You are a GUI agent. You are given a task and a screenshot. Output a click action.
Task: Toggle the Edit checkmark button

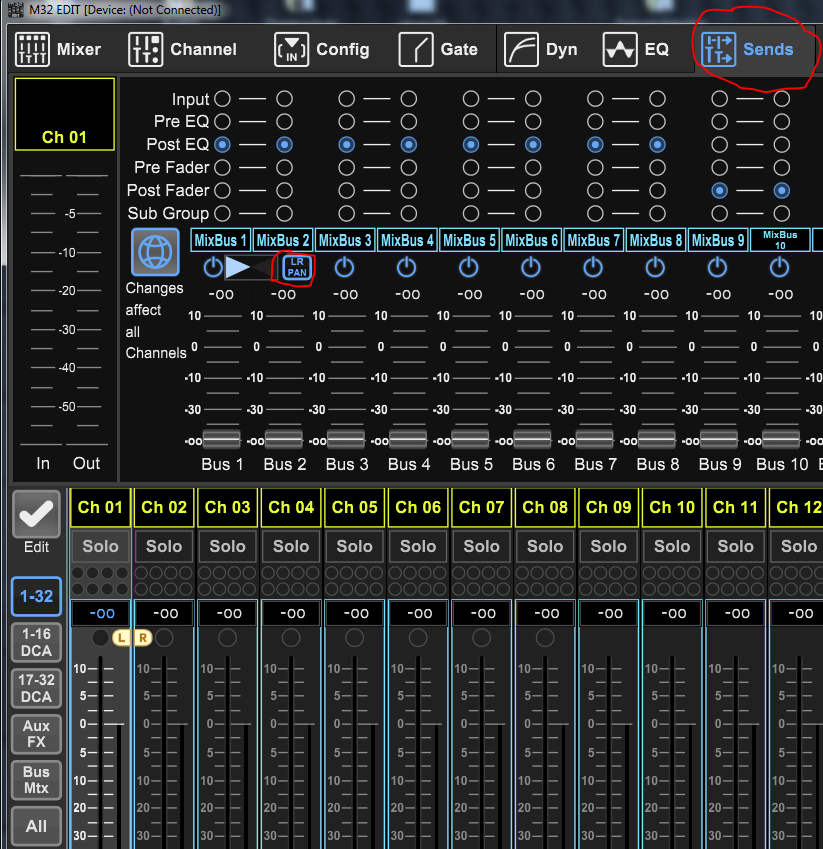tap(36, 514)
